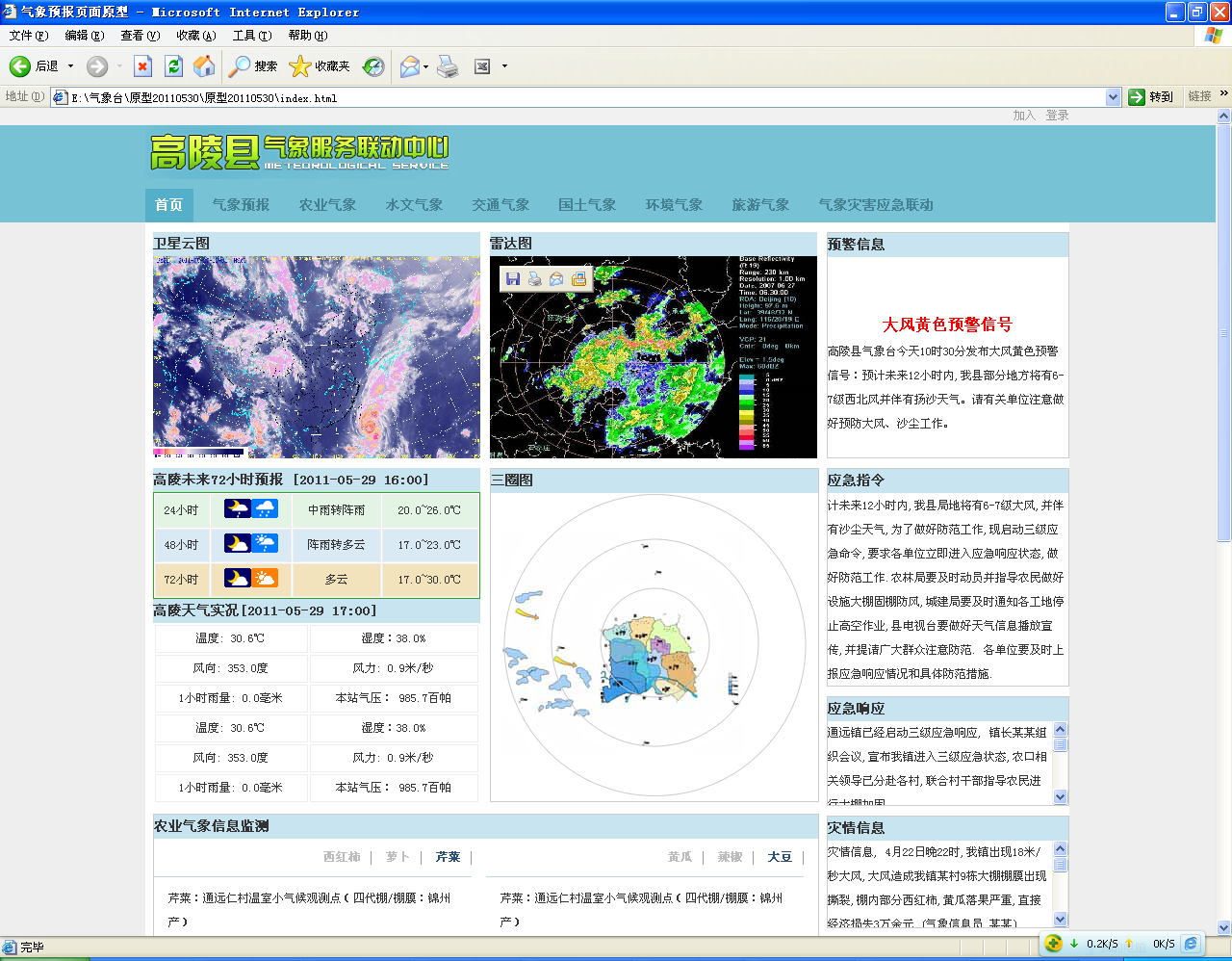Select the 大豆 crop link

(779, 857)
